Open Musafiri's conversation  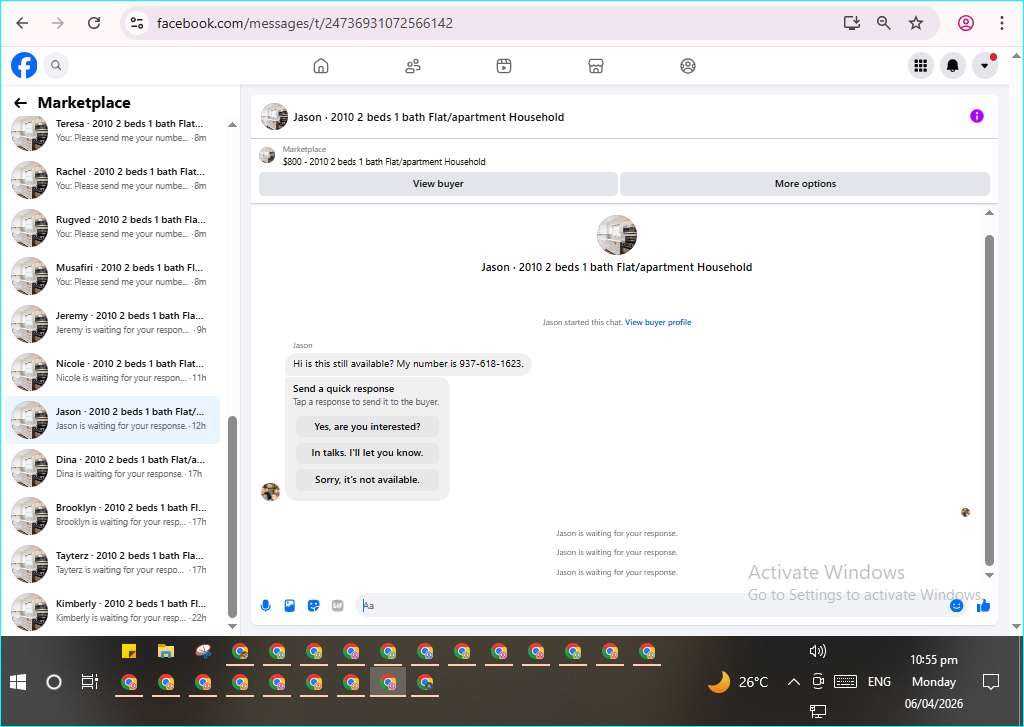point(112,274)
